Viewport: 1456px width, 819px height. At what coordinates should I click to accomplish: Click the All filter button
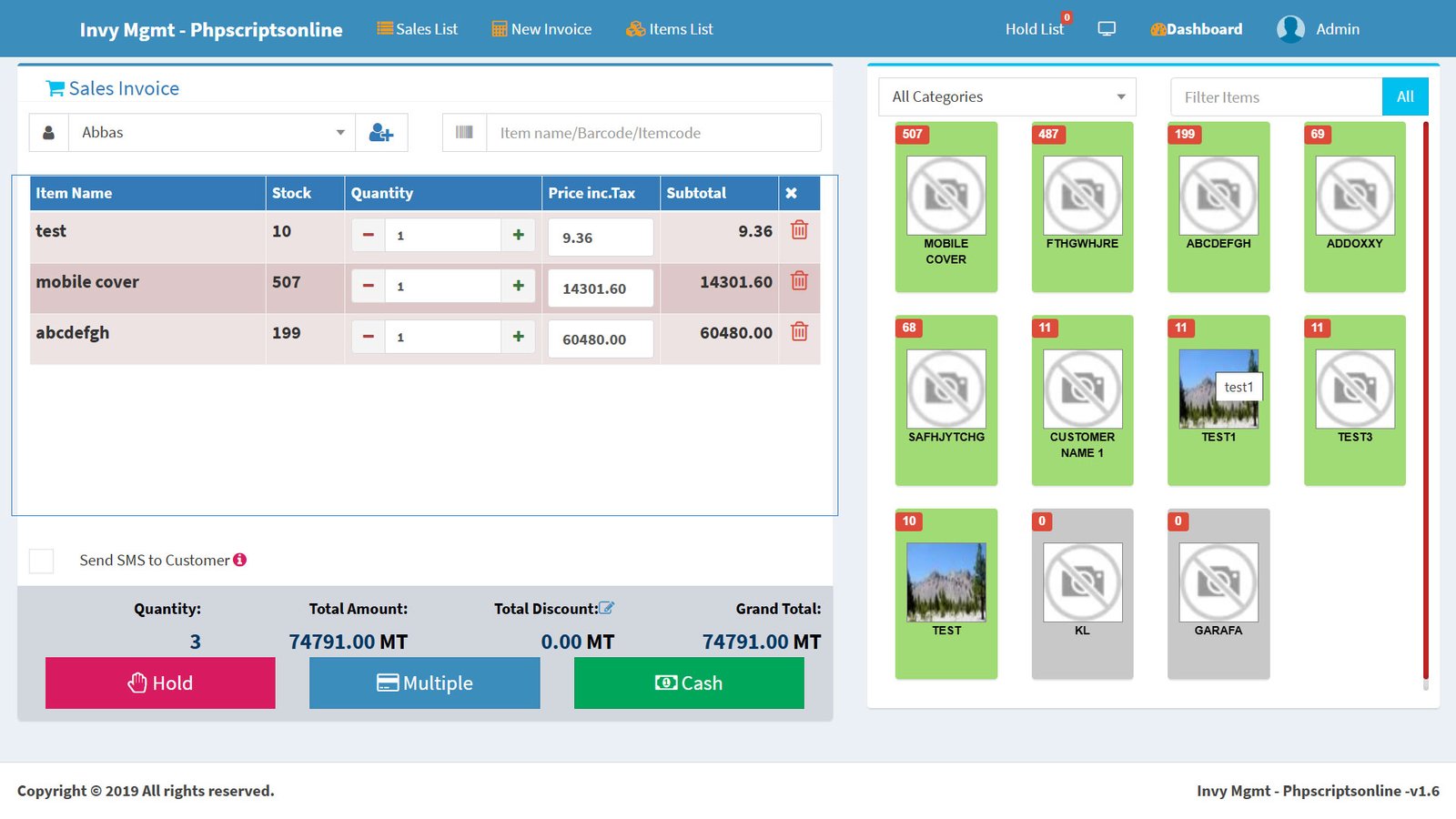(1405, 97)
